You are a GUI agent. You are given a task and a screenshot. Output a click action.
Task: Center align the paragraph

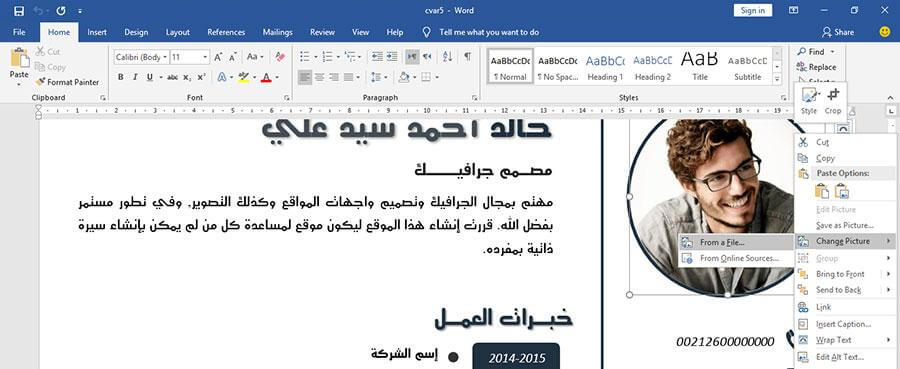pos(320,77)
